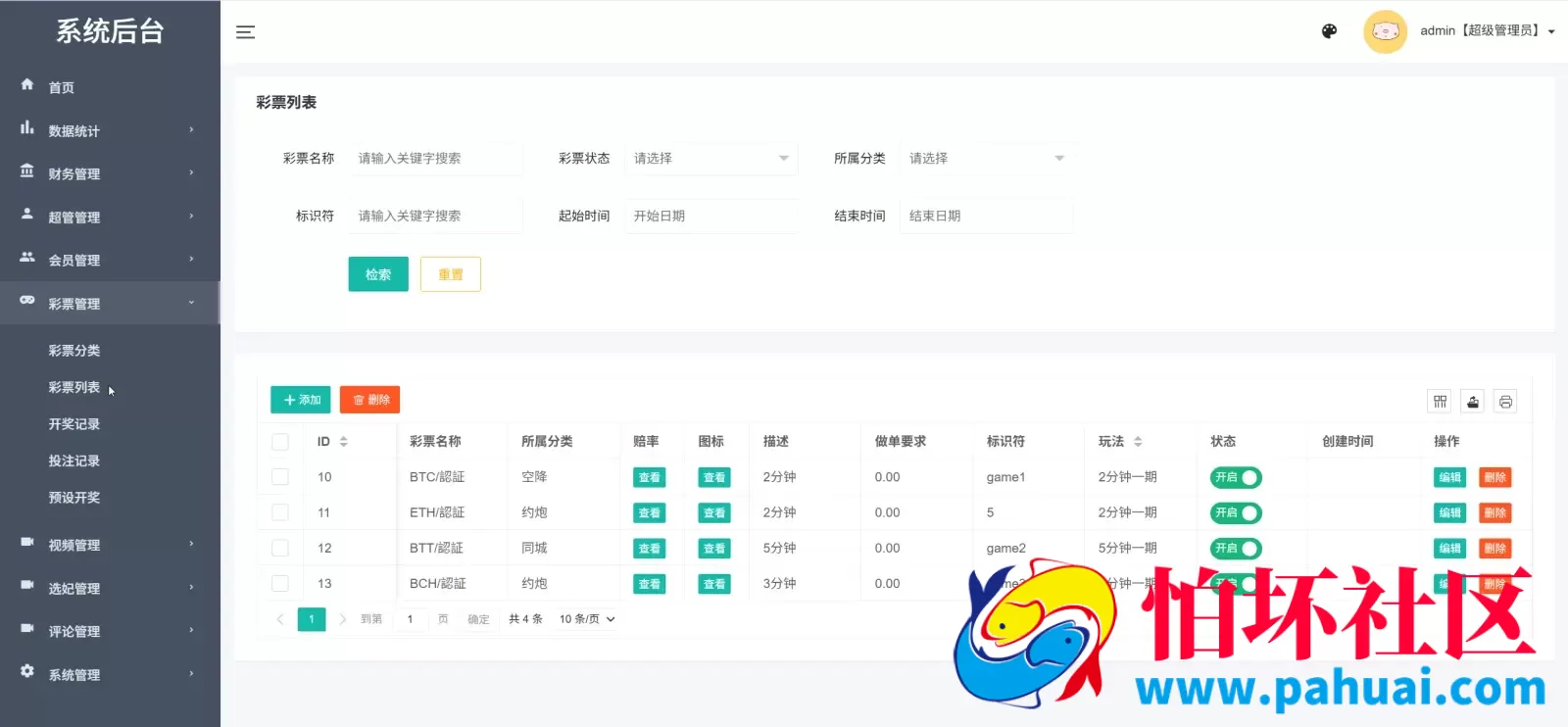Edit the BTT/認証 row
Screen dimensions: 1568x727
tap(1449, 549)
